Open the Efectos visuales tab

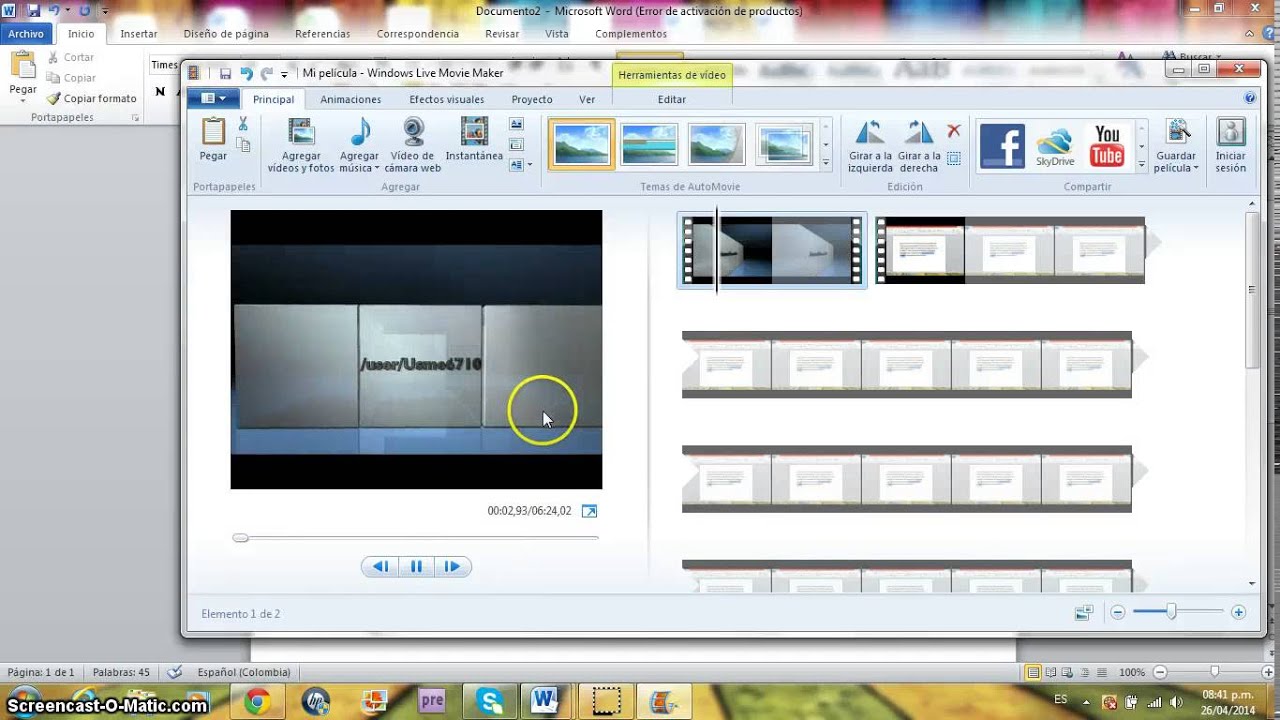coord(446,99)
